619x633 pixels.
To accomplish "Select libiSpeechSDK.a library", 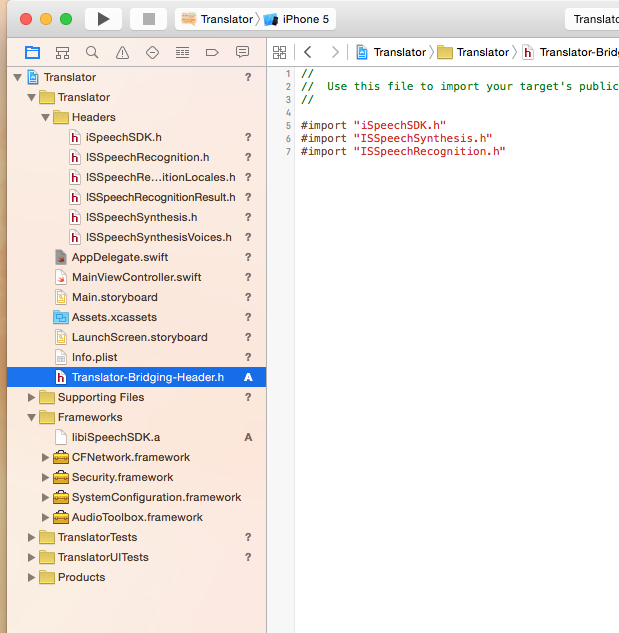I will (136, 437).
